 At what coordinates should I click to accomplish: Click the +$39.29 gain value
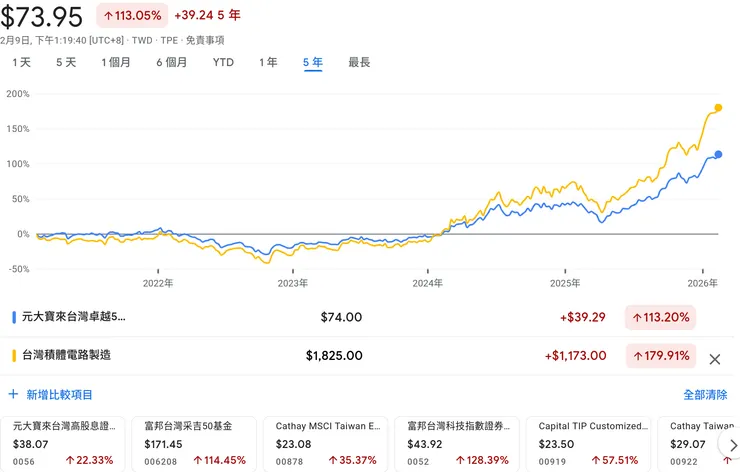[x=583, y=317]
